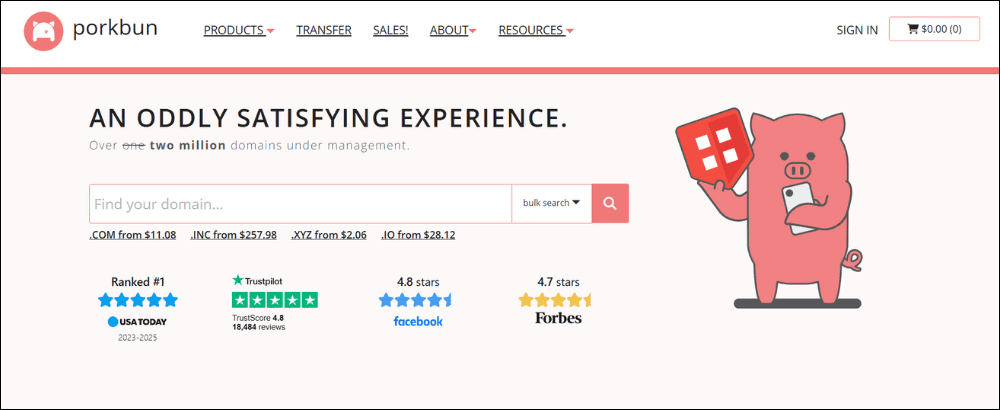Image resolution: width=1000 pixels, height=410 pixels.
Task: Select the .INC from $257.98 link
Action: (x=233, y=235)
